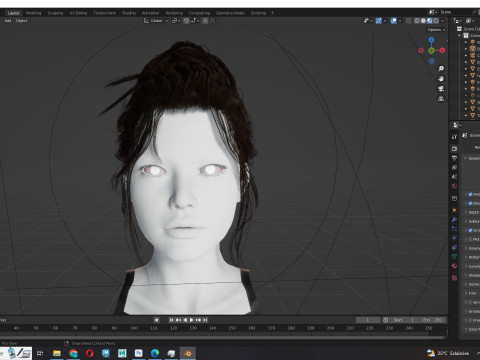
Task: Click the current frame field
Action: click(x=368, y=320)
